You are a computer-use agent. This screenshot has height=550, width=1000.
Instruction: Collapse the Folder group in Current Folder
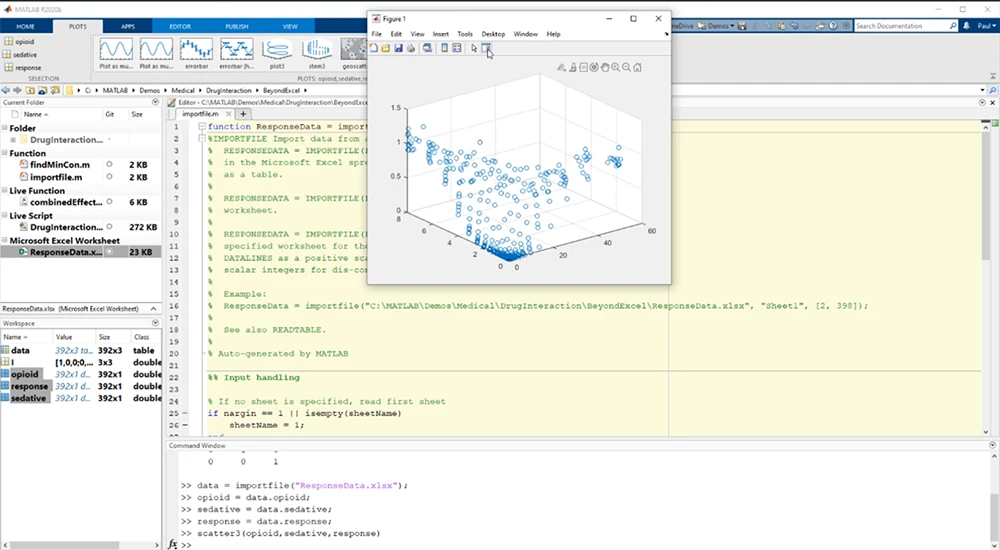pyautogui.click(x=4, y=128)
